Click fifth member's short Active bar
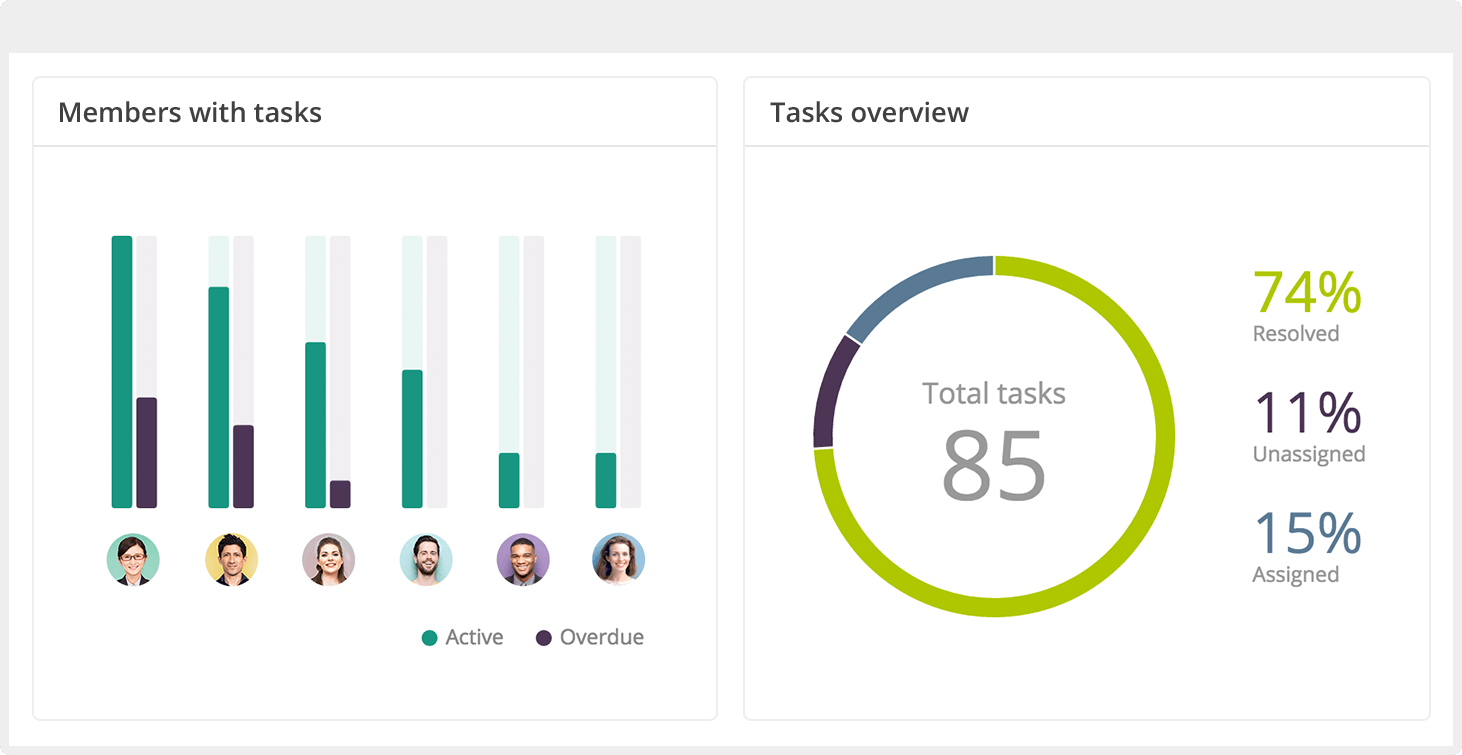Screen dimensions: 1462x755 click(x=509, y=481)
